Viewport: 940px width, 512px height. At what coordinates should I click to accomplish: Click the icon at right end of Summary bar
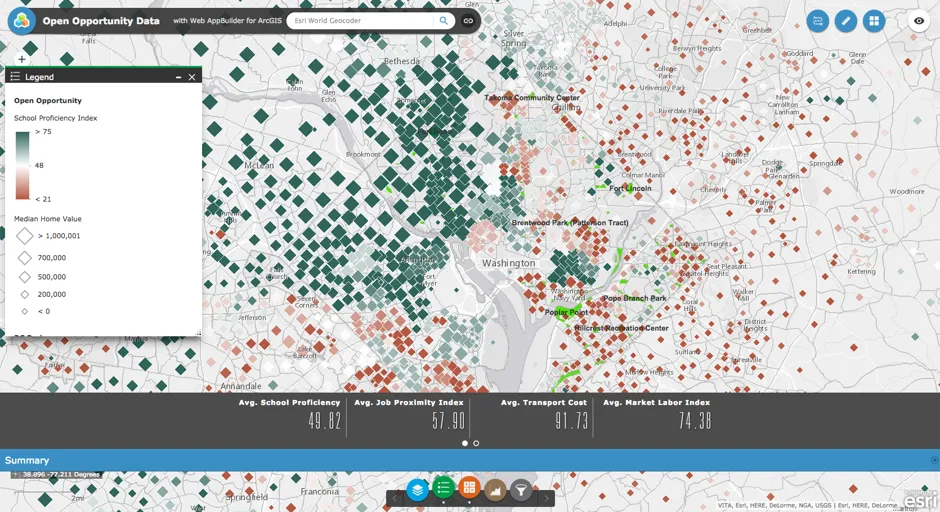coord(934,460)
